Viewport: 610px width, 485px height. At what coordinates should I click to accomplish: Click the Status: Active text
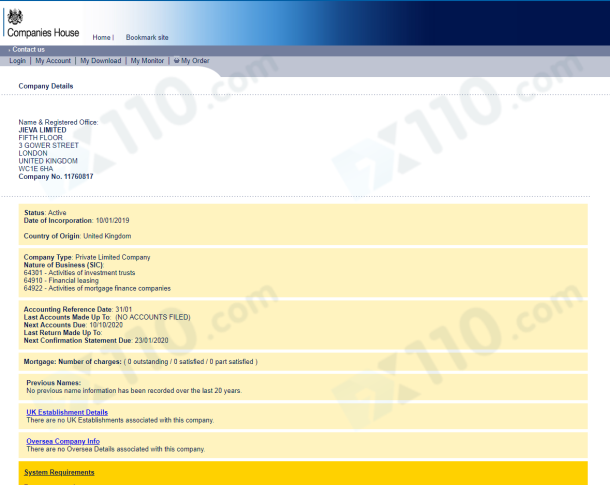45,213
